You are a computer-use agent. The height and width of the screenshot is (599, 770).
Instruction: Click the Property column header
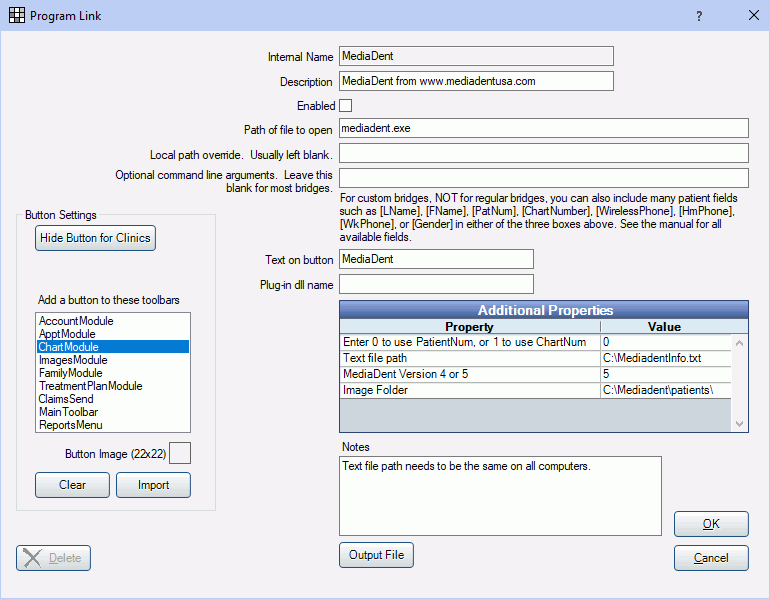click(469, 327)
